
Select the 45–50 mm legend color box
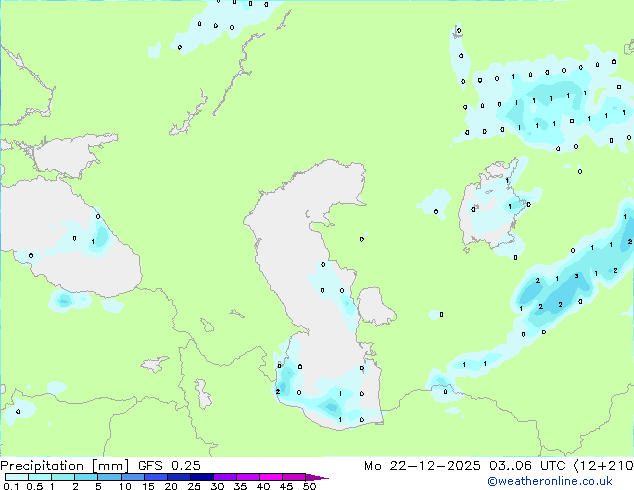point(294,477)
